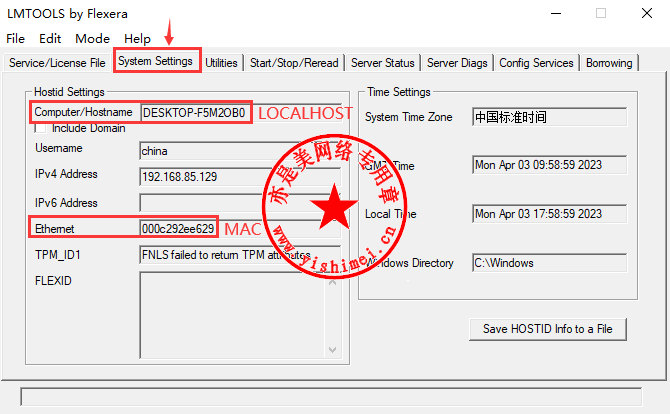The image size is (670, 414).
Task: Click the Username field containing china
Action: 240,151
